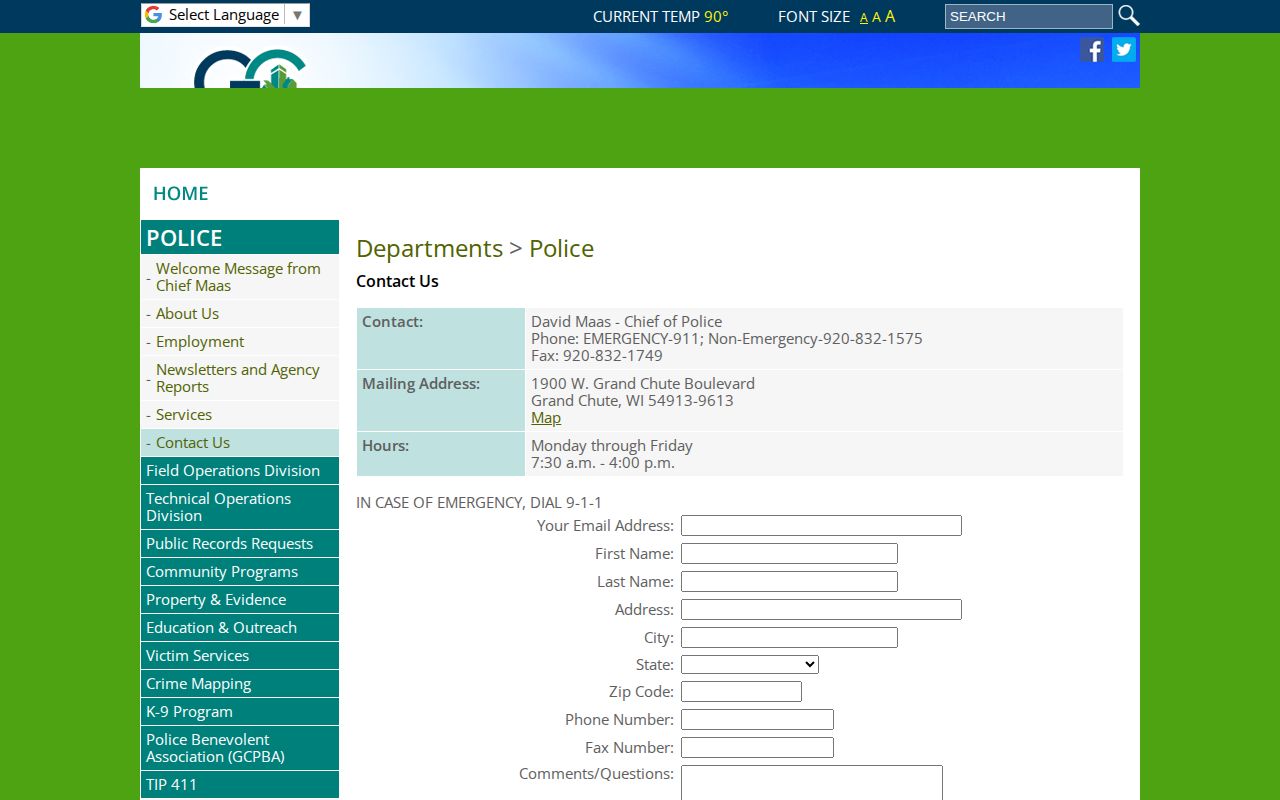This screenshot has height=800, width=1280.
Task: Open the Facebook page icon
Action: coord(1092,50)
